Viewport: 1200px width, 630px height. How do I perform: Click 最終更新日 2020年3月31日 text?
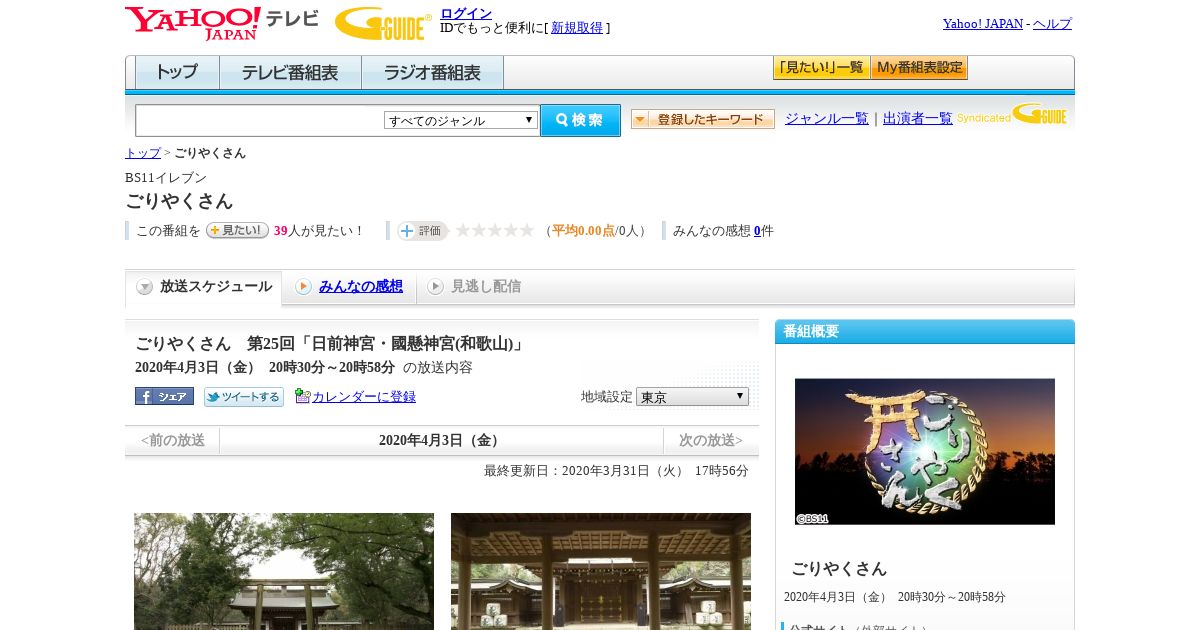(616, 471)
